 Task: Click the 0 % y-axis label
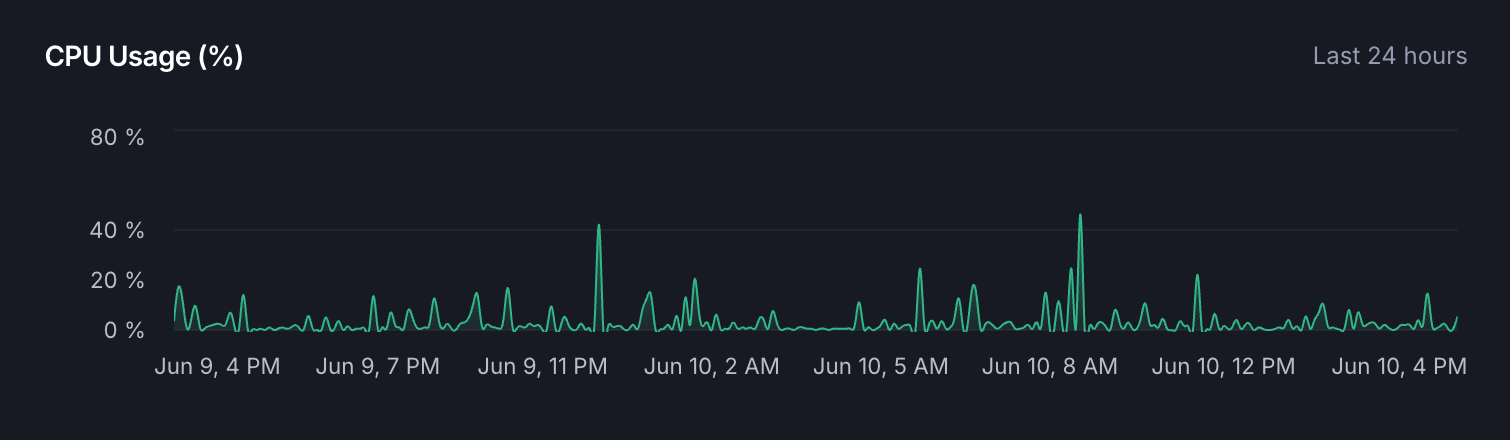(123, 330)
